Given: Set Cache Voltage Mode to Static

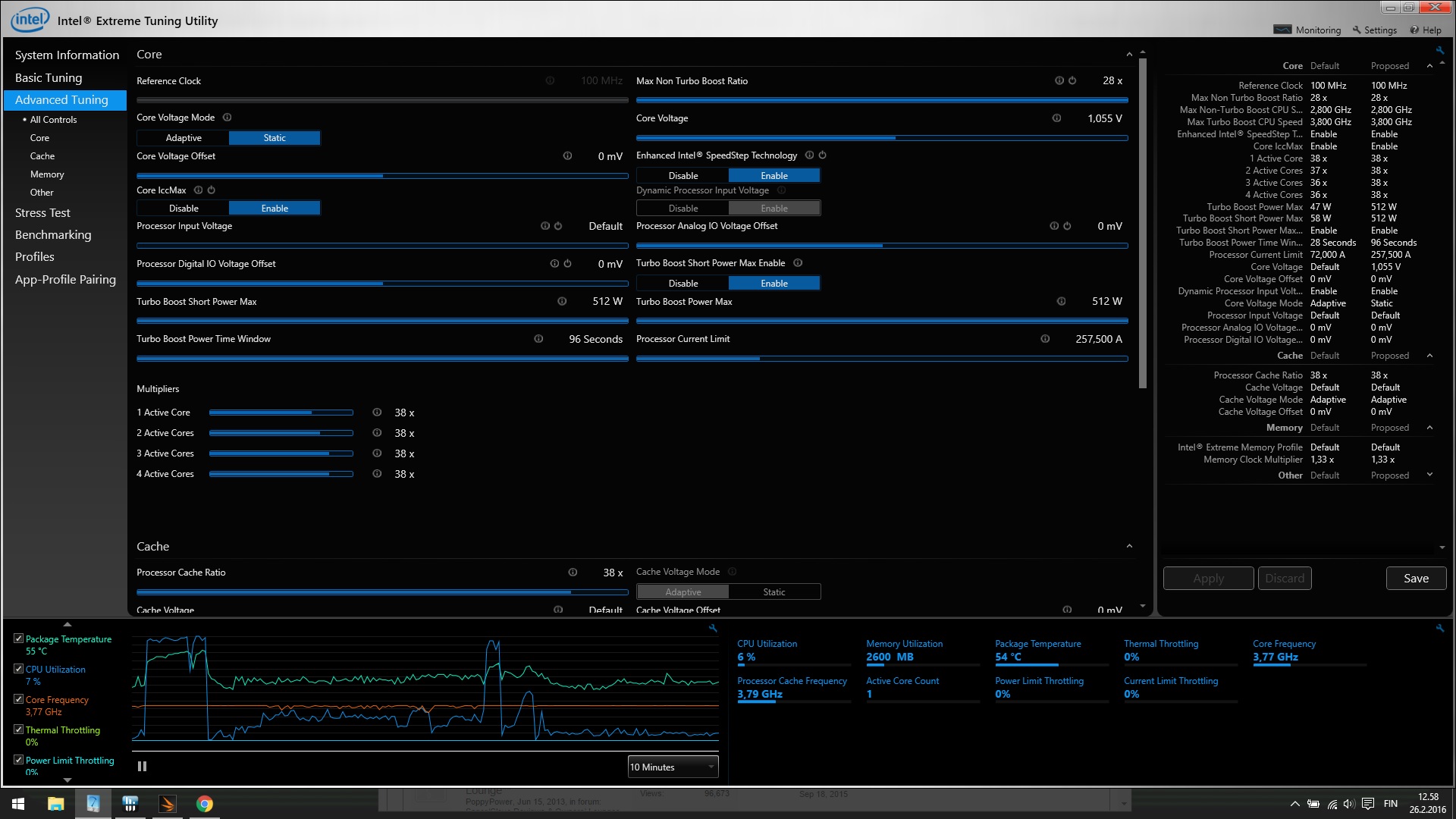Looking at the screenshot, I should tap(774, 592).
